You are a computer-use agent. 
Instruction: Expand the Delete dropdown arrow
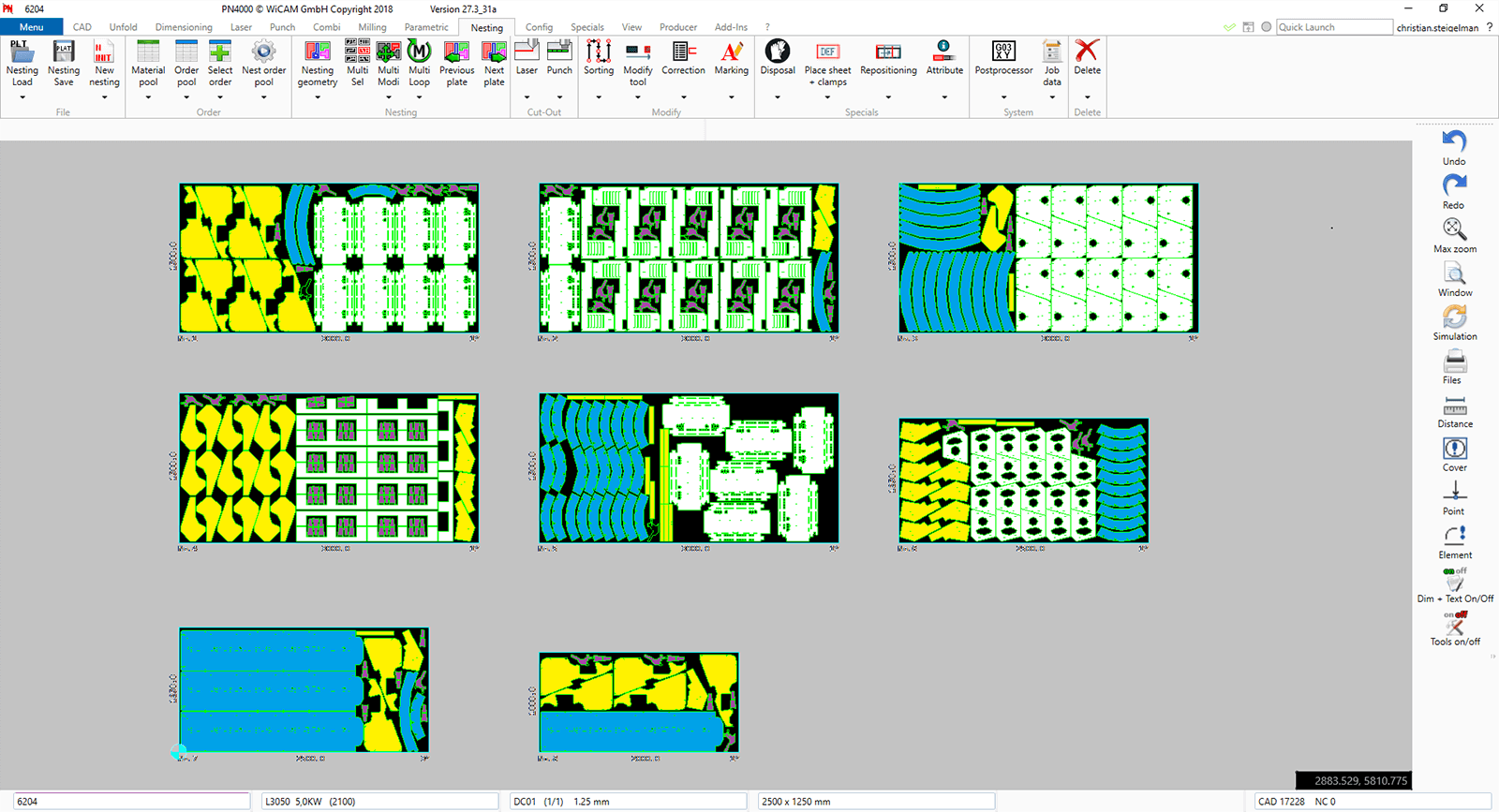click(1087, 97)
